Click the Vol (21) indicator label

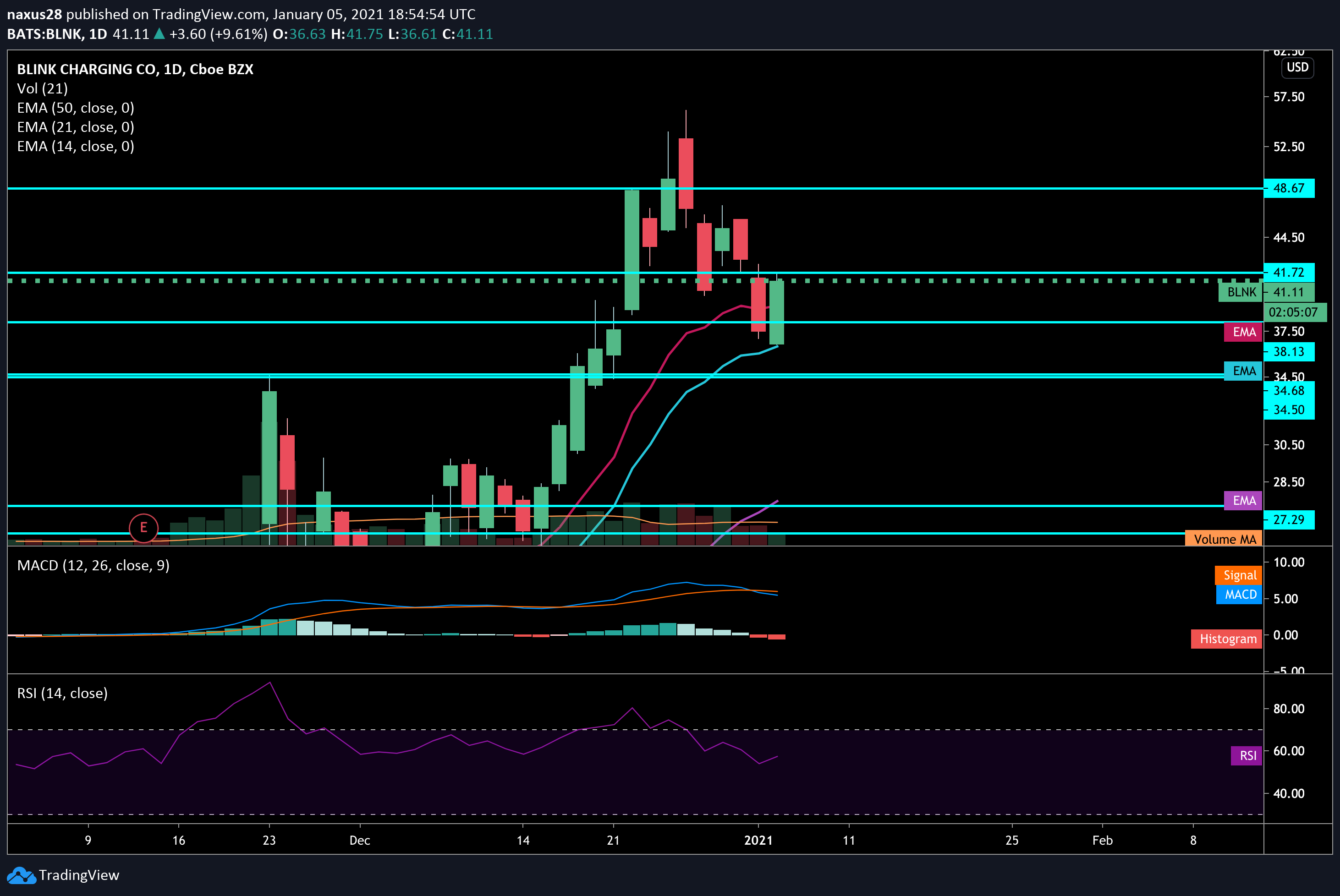[x=42, y=88]
